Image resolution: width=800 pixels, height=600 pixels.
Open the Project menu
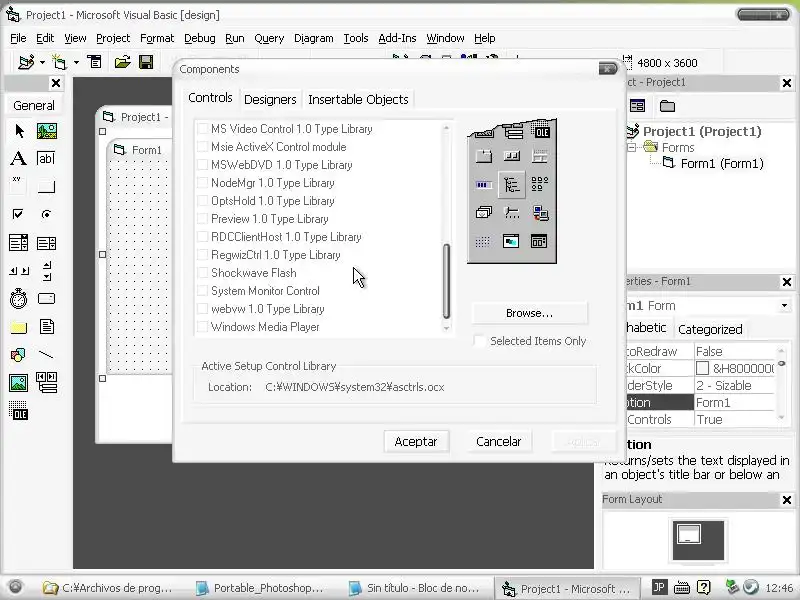coord(113,38)
